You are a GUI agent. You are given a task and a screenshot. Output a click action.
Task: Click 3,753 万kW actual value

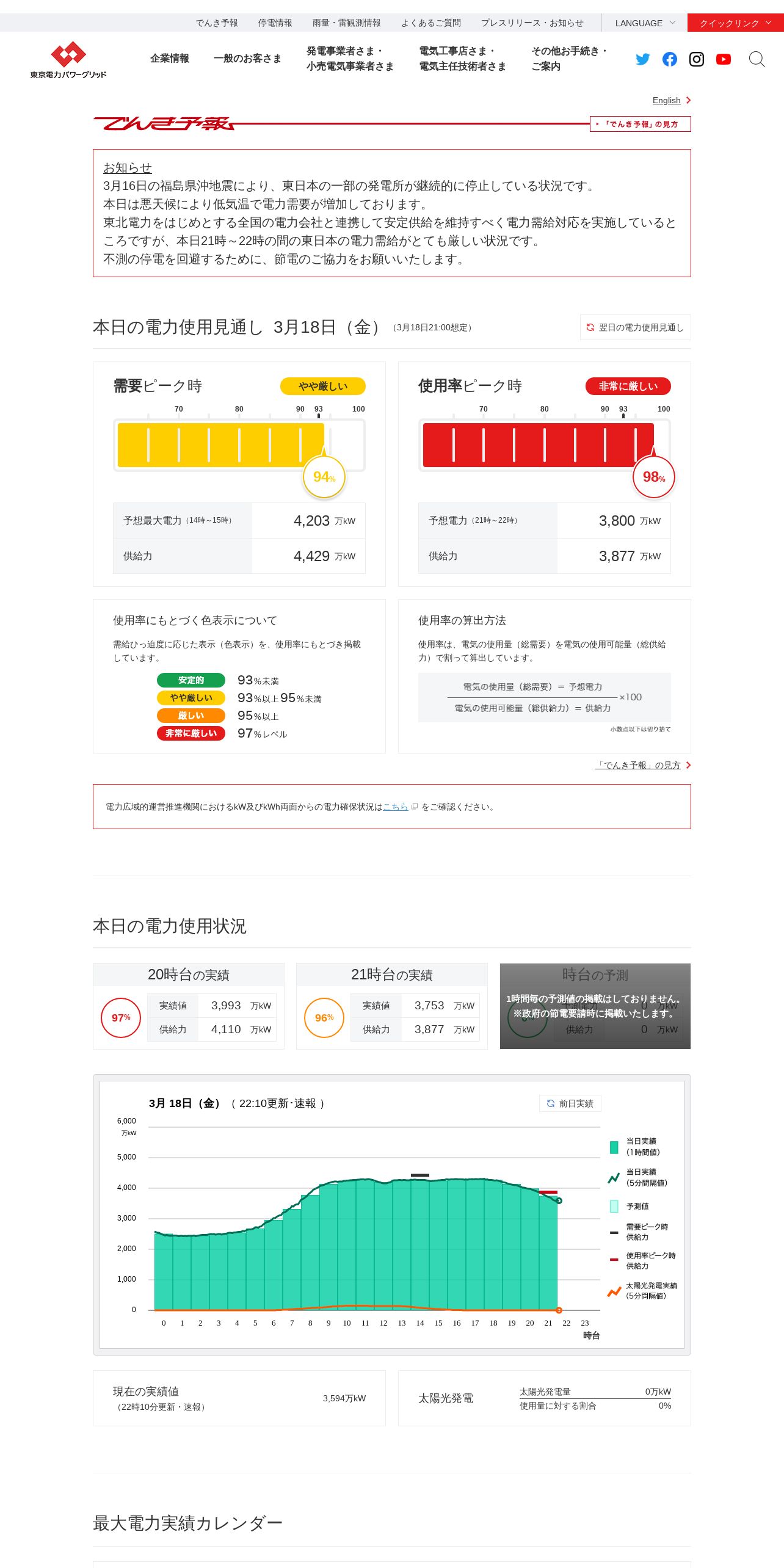(445, 1006)
